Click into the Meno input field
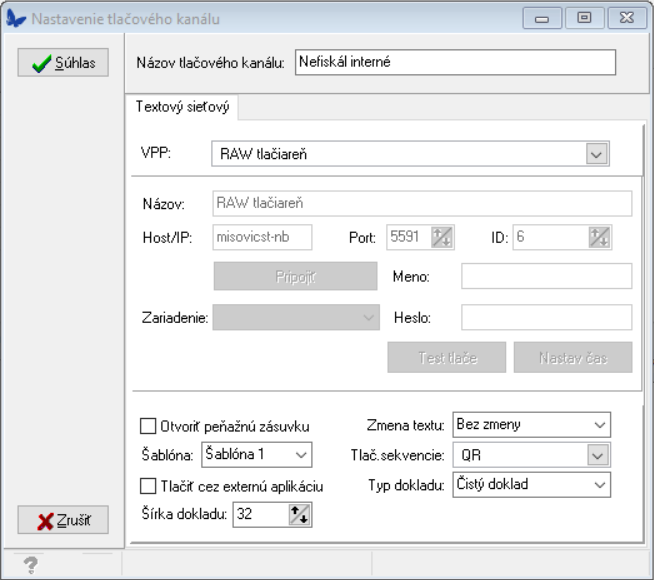Viewport: 654px width, 580px height. pos(546,276)
